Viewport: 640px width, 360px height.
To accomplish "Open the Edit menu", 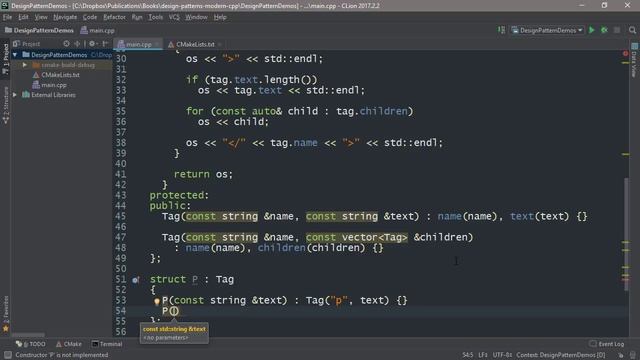I will click(x=23, y=17).
